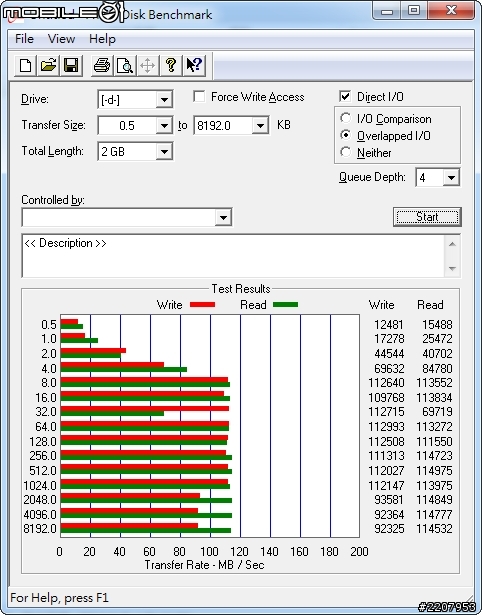Click the grayed move arrows toolbar icon

click(147, 65)
